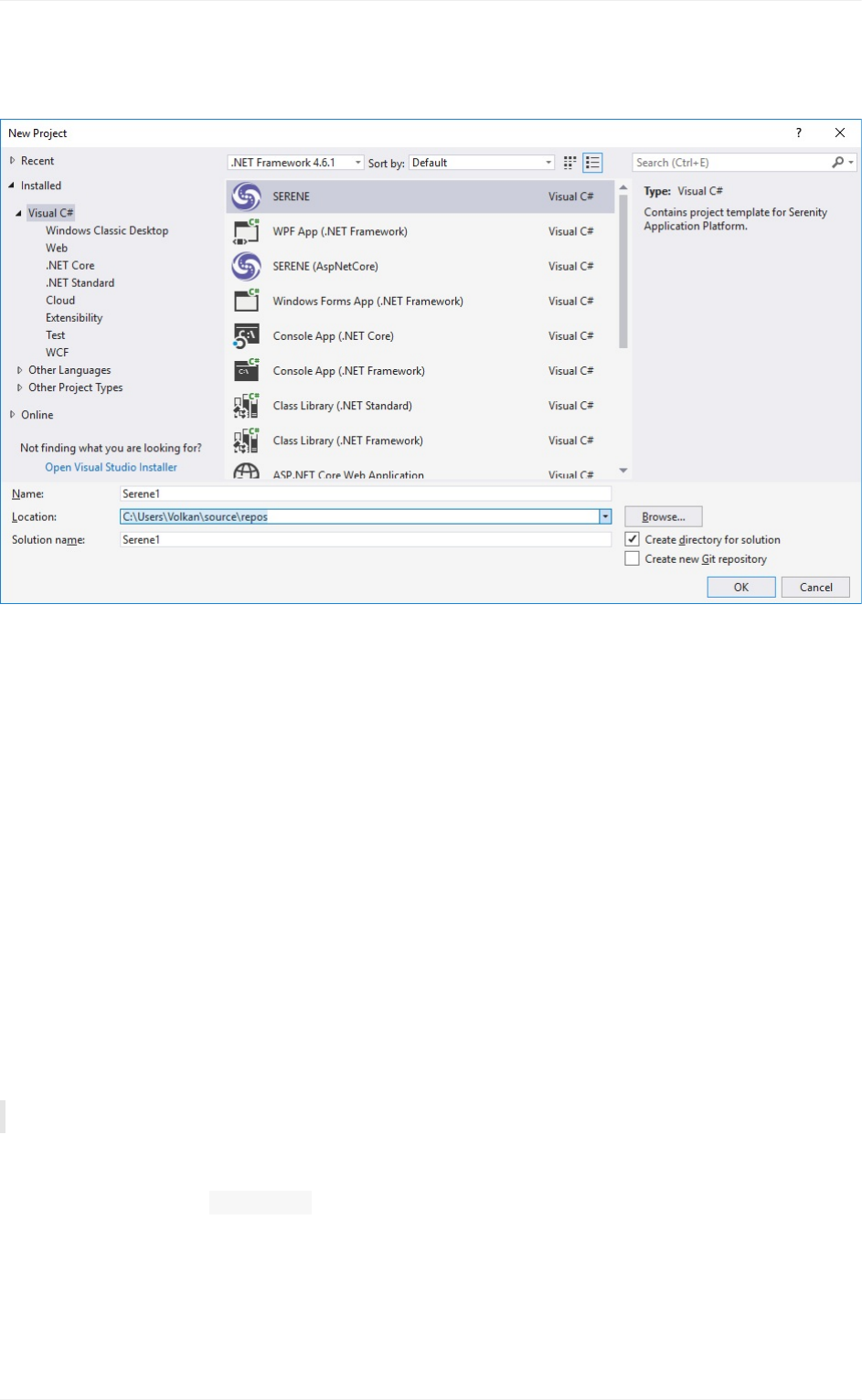Image resolution: width=862 pixels, height=1400 pixels.
Task: Click template list scroll-up arrow
Action: tap(623, 187)
